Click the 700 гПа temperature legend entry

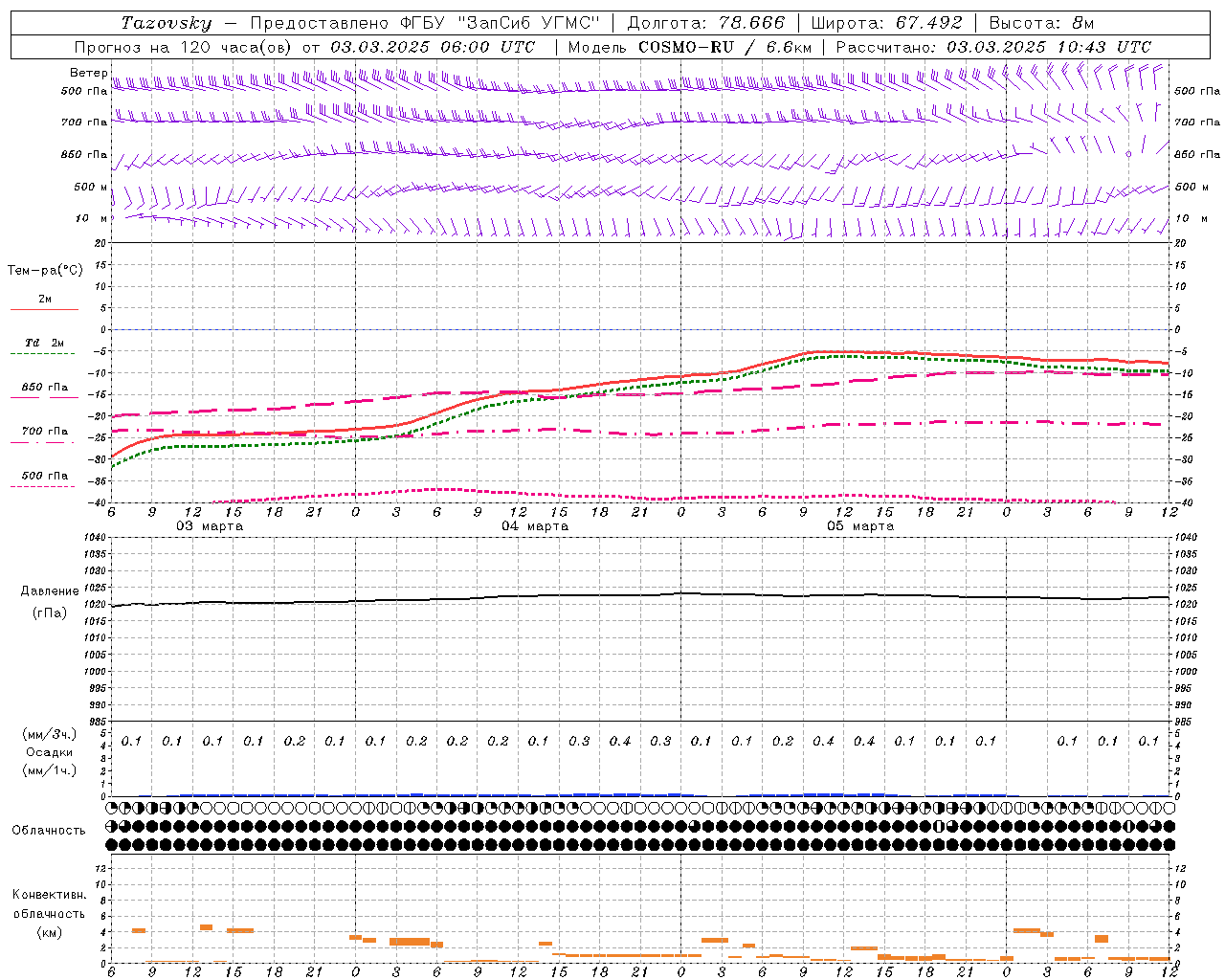[x=44, y=432]
